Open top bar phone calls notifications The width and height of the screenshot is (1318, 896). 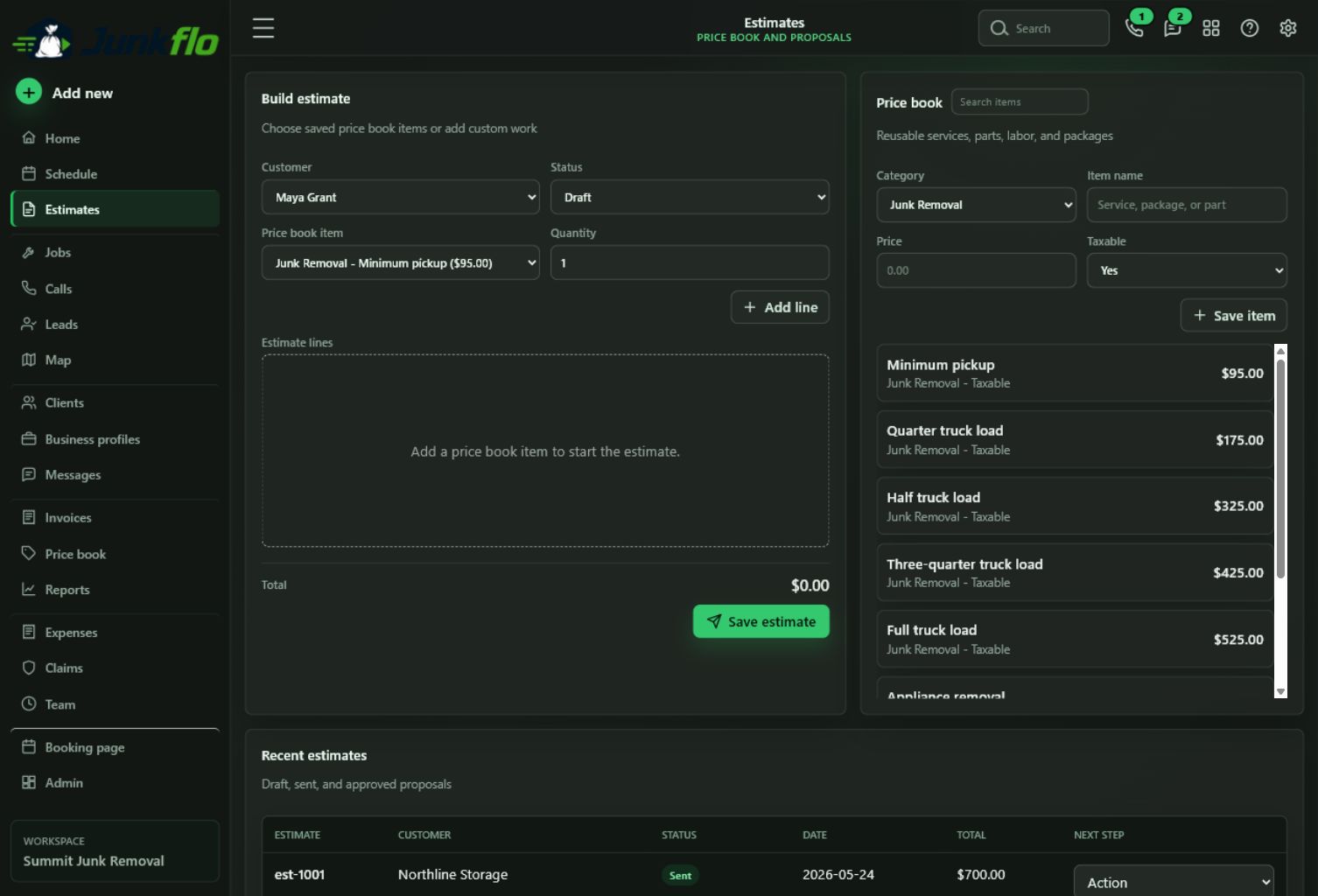(x=1134, y=28)
